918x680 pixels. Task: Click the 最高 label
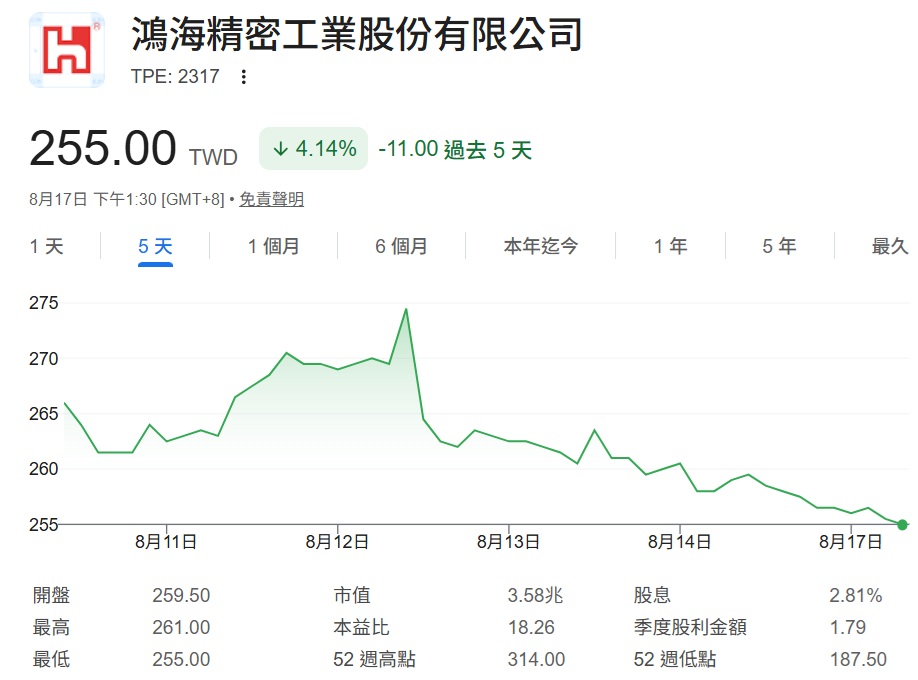[52, 627]
